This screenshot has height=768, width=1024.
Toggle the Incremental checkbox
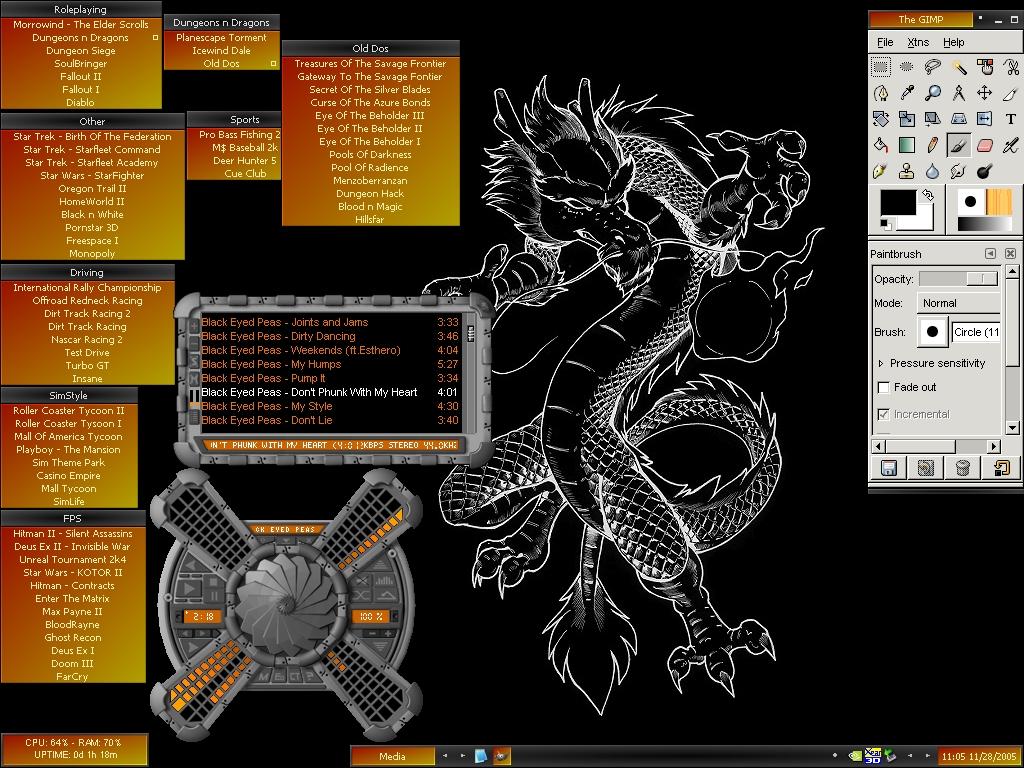coord(884,414)
